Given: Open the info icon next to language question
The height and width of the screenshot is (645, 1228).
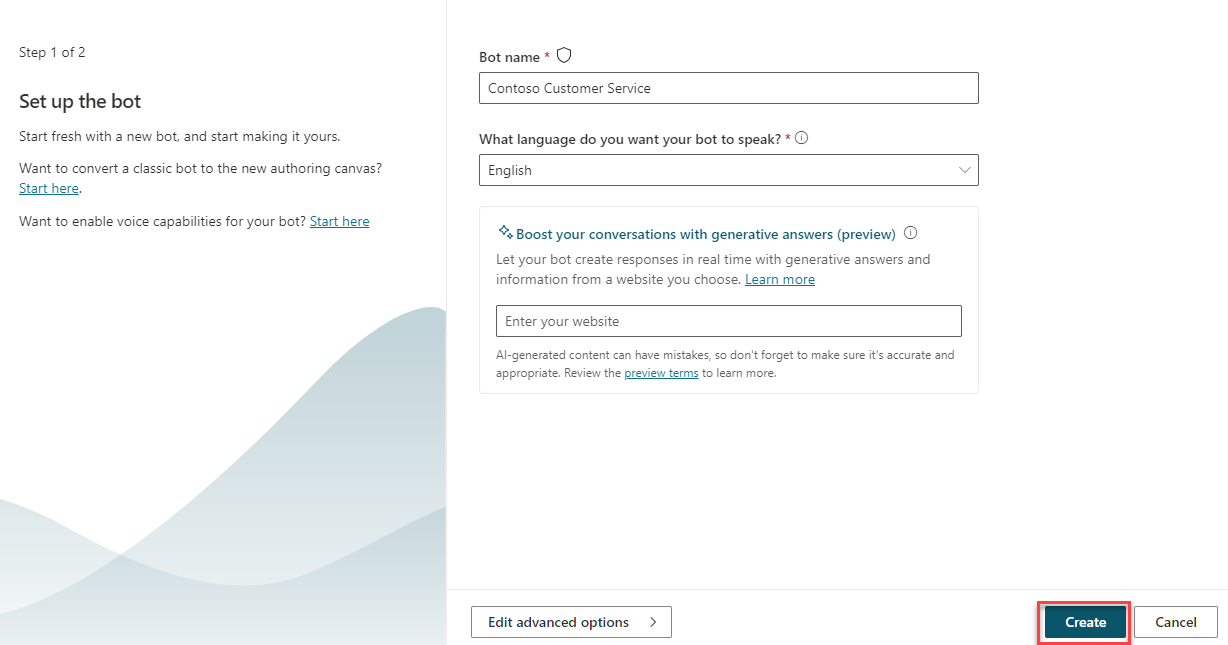Looking at the screenshot, I should coord(801,138).
